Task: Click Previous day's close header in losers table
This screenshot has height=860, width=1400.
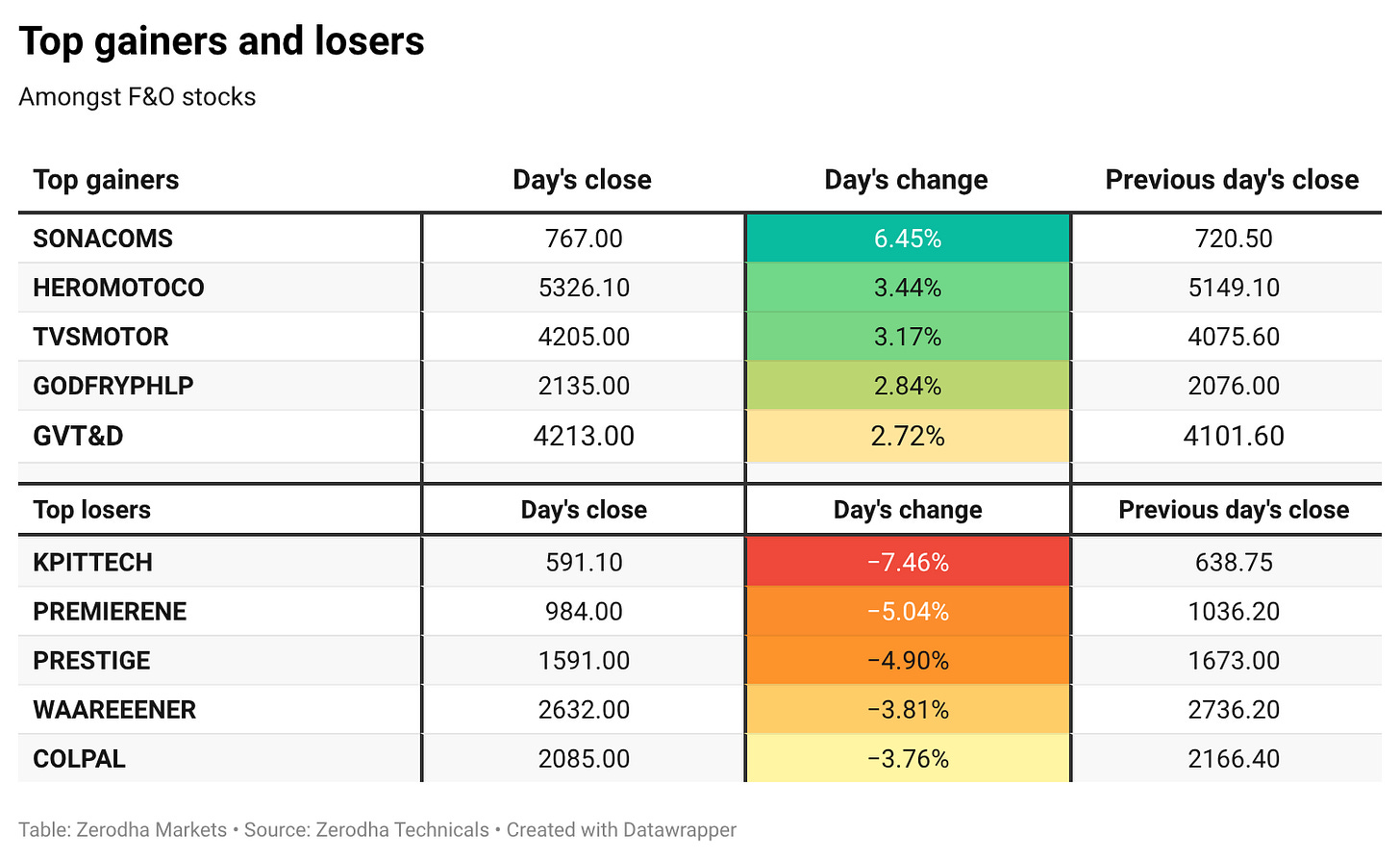Action: (x=1234, y=510)
